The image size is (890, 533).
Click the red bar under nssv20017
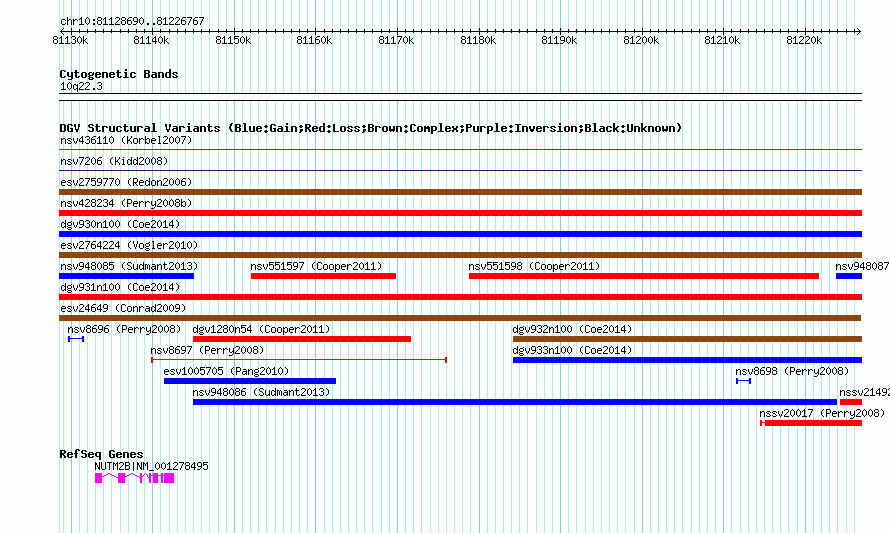tap(811, 423)
